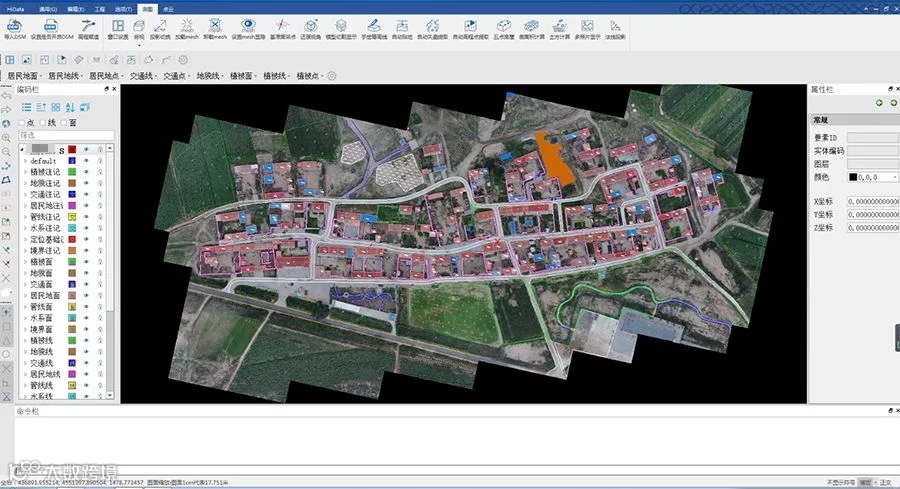The height and width of the screenshot is (489, 900).
Task: Select the 模型切割显示 model clipping tool
Action: coord(342,27)
